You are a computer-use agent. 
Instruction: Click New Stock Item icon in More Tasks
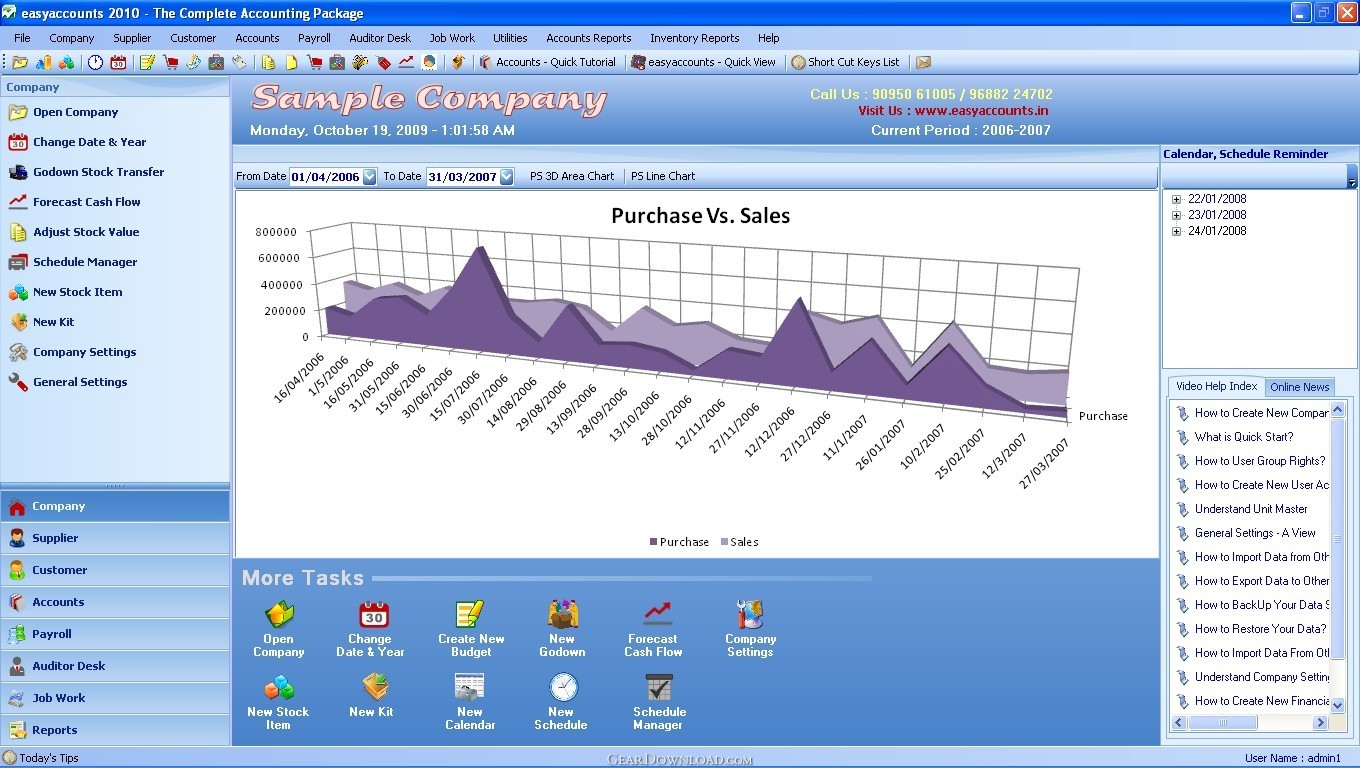pyautogui.click(x=279, y=688)
